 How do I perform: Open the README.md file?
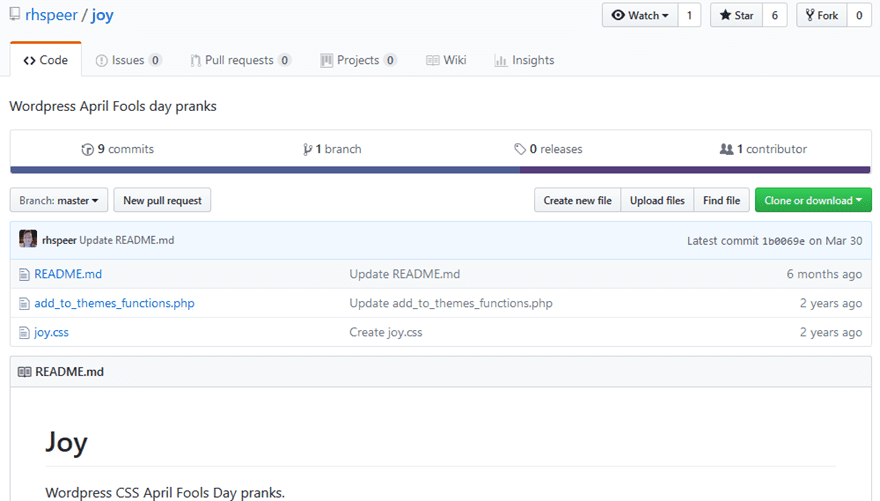[68, 274]
